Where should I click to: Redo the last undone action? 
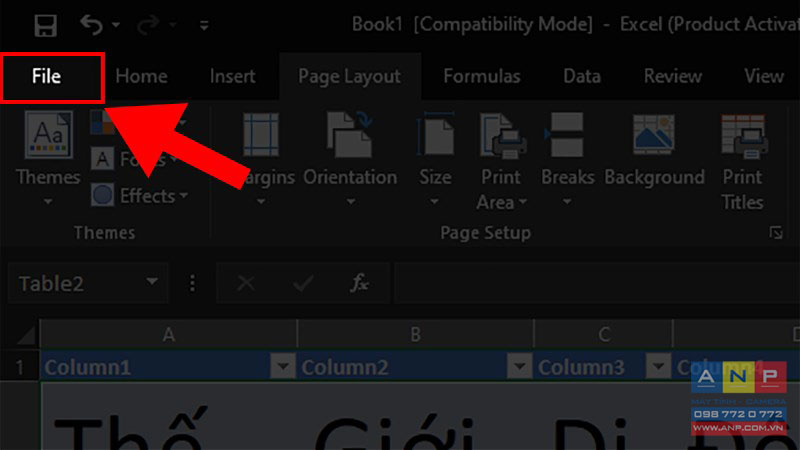point(148,24)
